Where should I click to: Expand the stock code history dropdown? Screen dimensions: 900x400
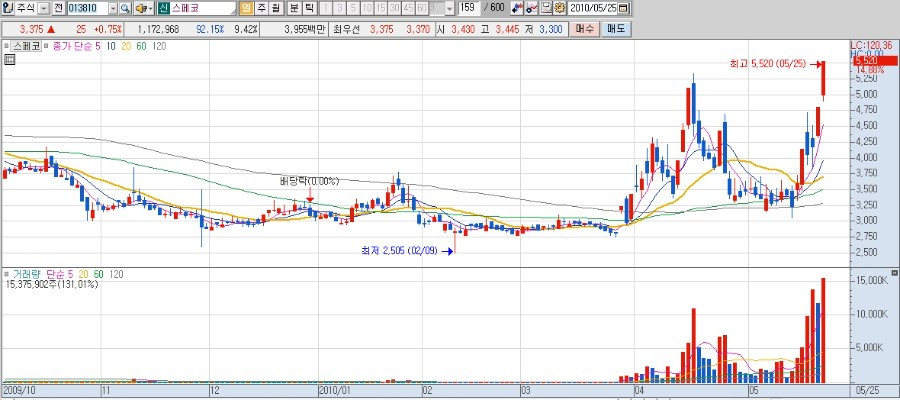pyautogui.click(x=112, y=9)
